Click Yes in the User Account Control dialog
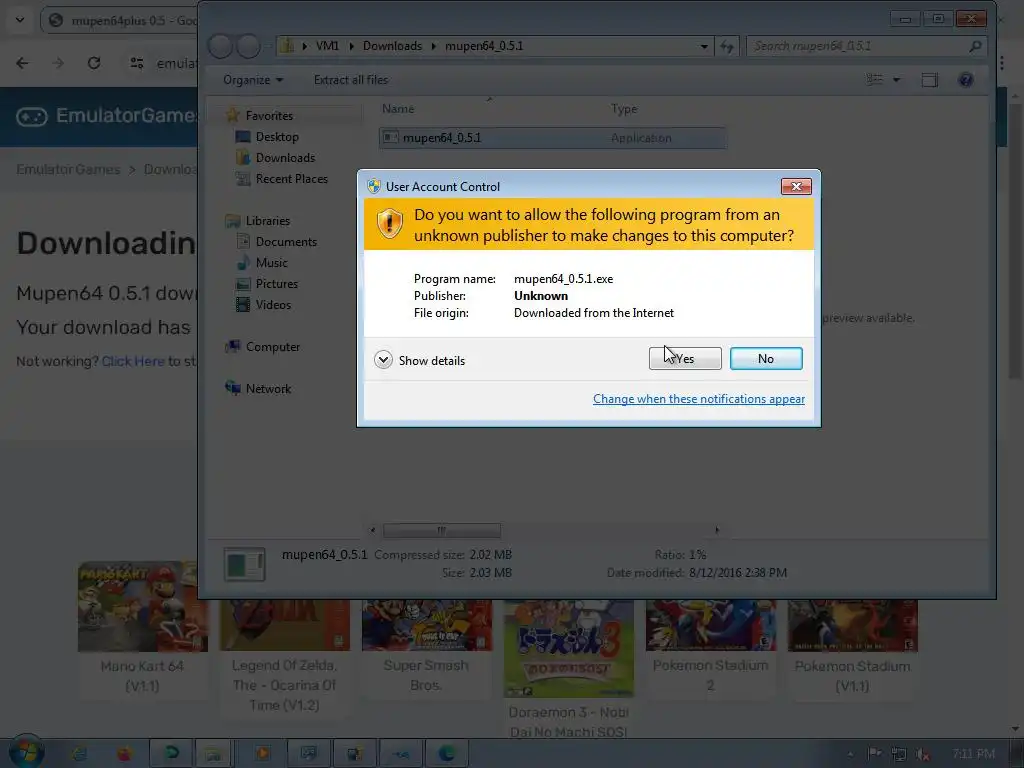The height and width of the screenshot is (768, 1024). 685,359
